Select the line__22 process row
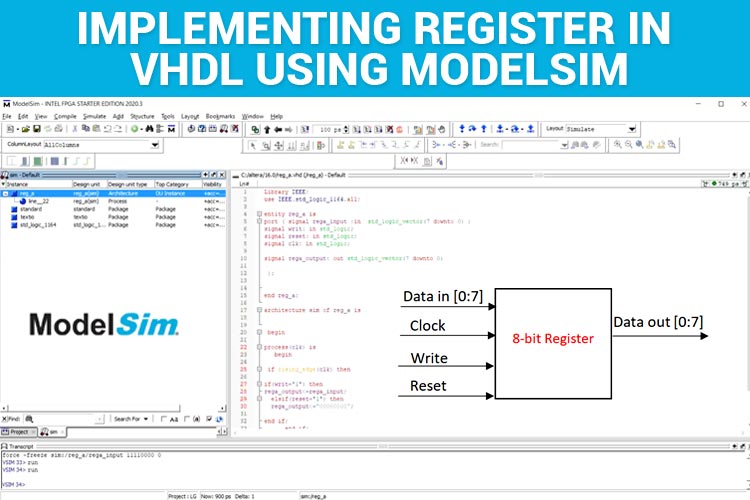750x500 pixels. point(113,201)
